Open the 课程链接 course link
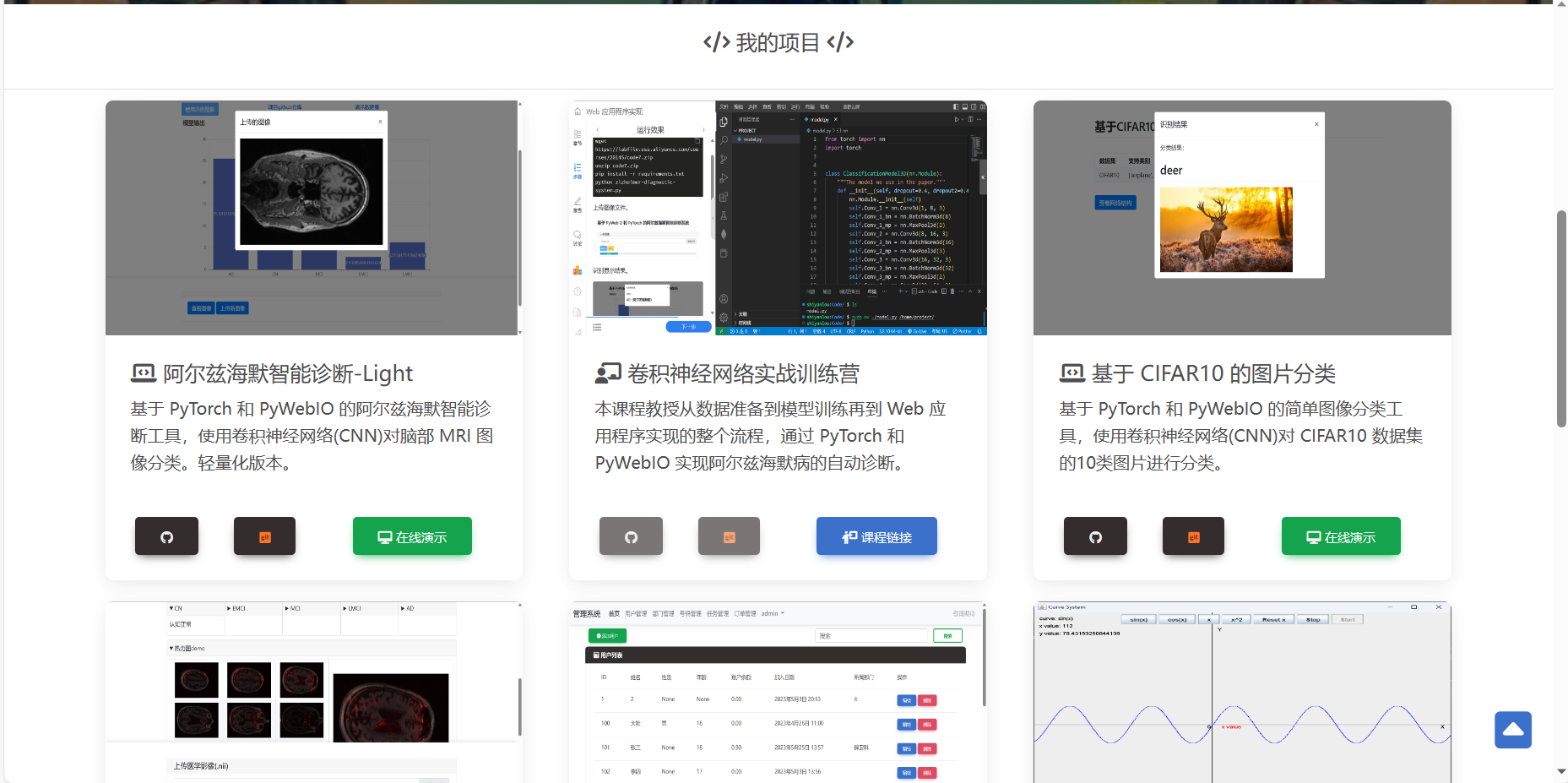 [x=876, y=536]
